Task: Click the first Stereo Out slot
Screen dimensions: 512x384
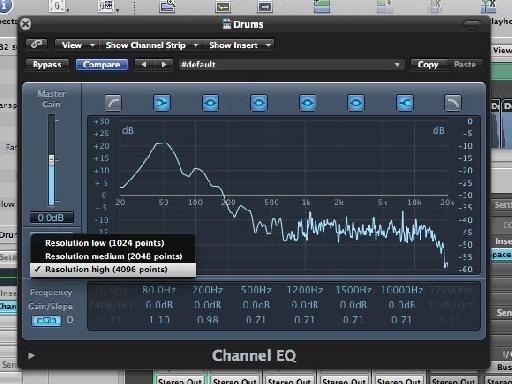Action: coord(180,380)
